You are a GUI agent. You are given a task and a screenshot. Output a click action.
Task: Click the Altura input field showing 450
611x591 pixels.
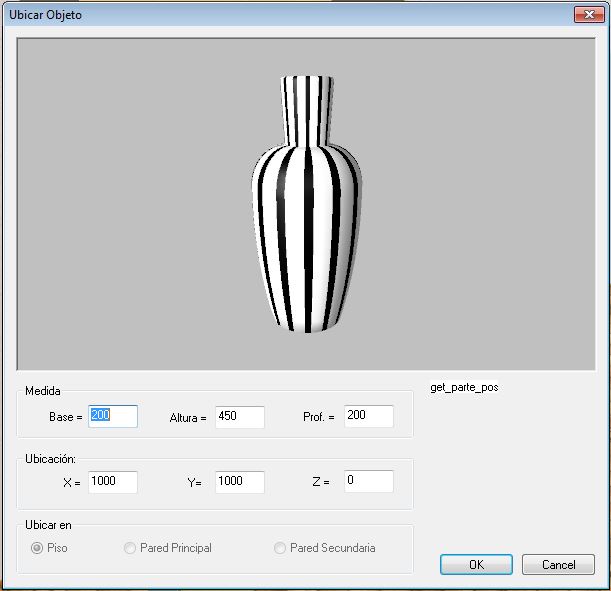point(240,417)
